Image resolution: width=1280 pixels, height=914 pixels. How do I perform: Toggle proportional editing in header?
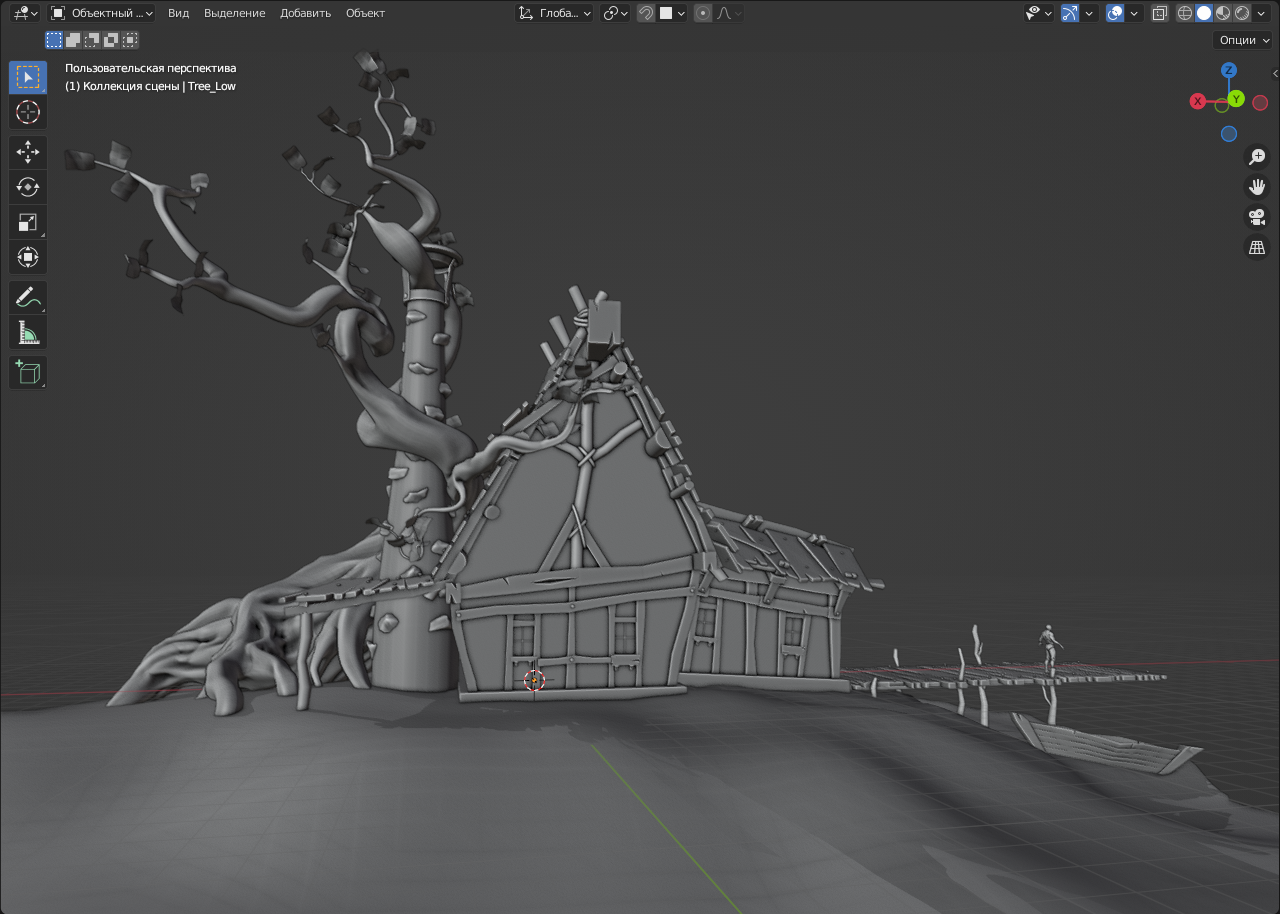[703, 13]
